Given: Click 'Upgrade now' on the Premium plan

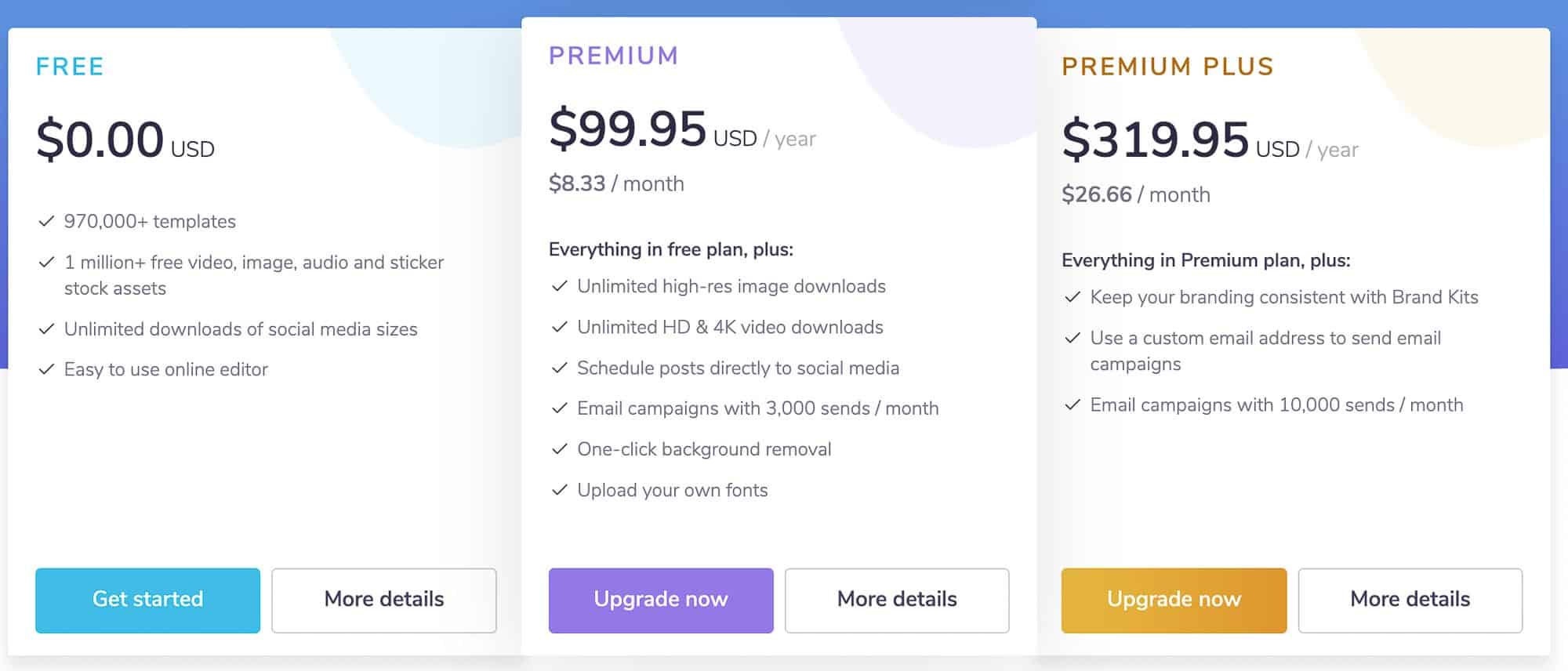Looking at the screenshot, I should (x=661, y=600).
